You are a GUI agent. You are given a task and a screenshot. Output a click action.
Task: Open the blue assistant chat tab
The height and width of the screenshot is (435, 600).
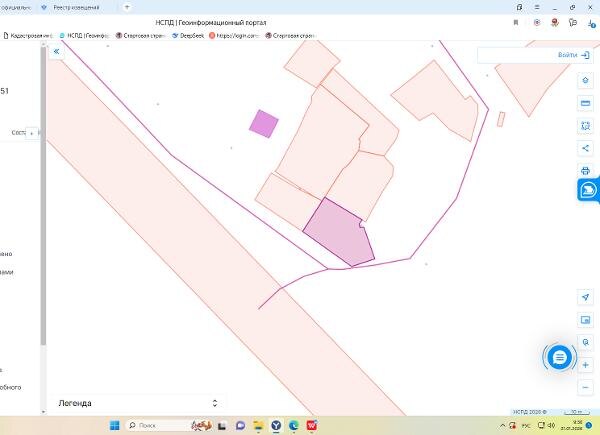click(x=589, y=190)
